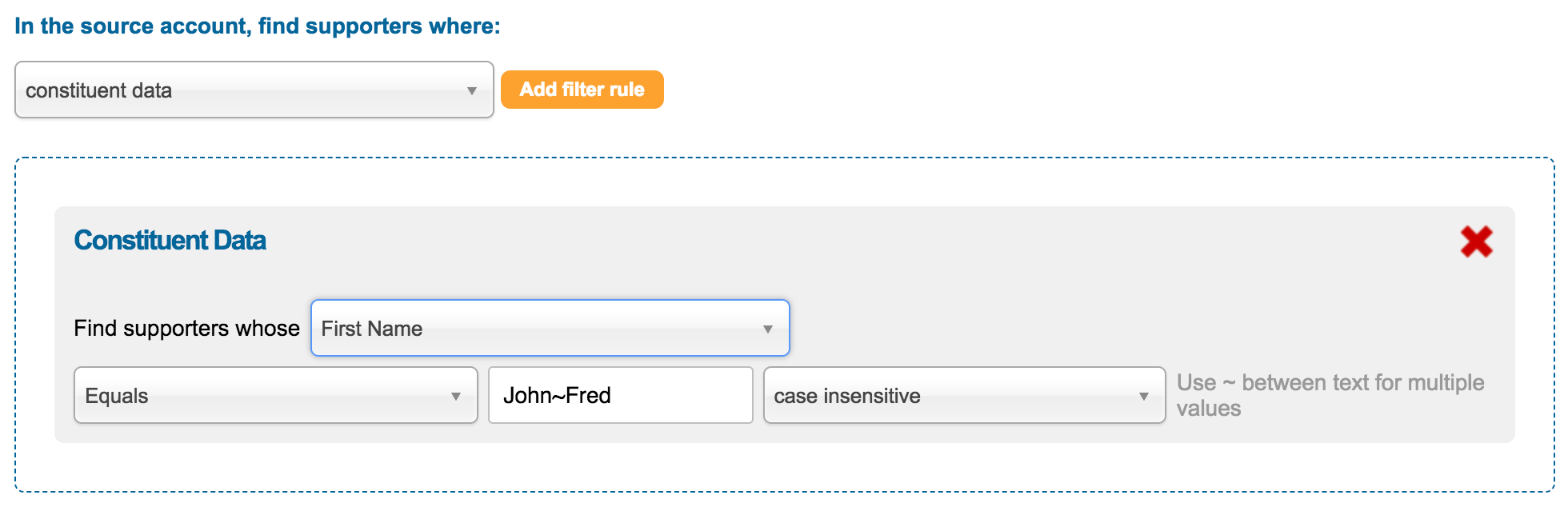Click the John~Fred text input field

[620, 395]
